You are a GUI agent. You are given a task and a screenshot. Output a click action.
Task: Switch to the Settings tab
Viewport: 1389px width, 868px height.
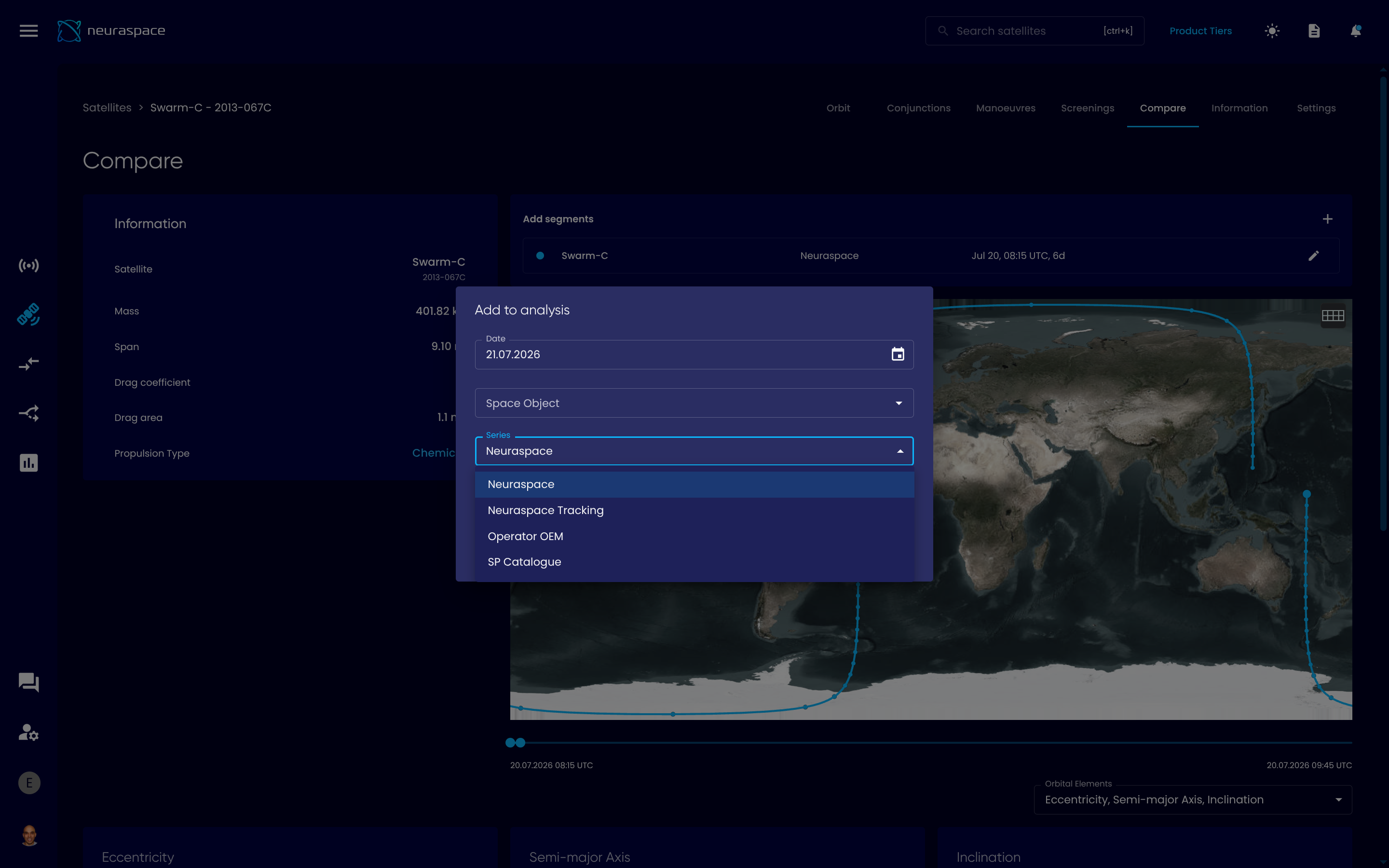pos(1316,108)
